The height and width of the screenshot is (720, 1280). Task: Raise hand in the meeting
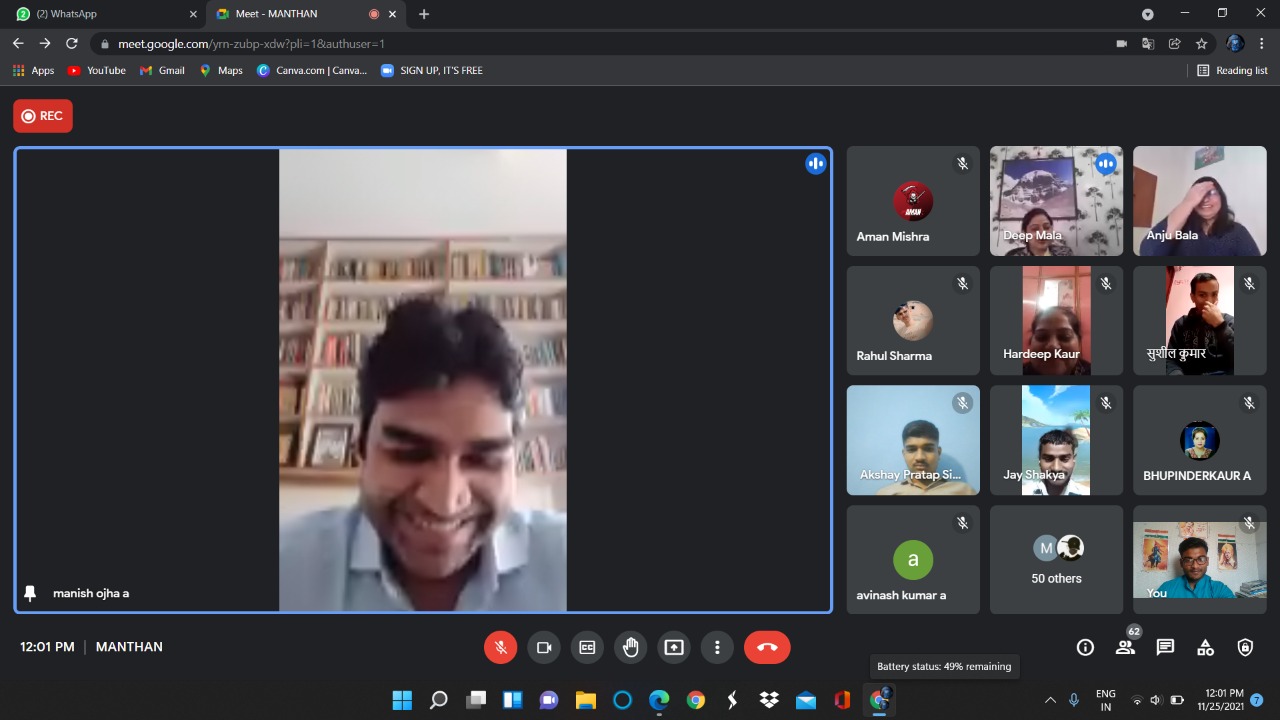(x=630, y=647)
